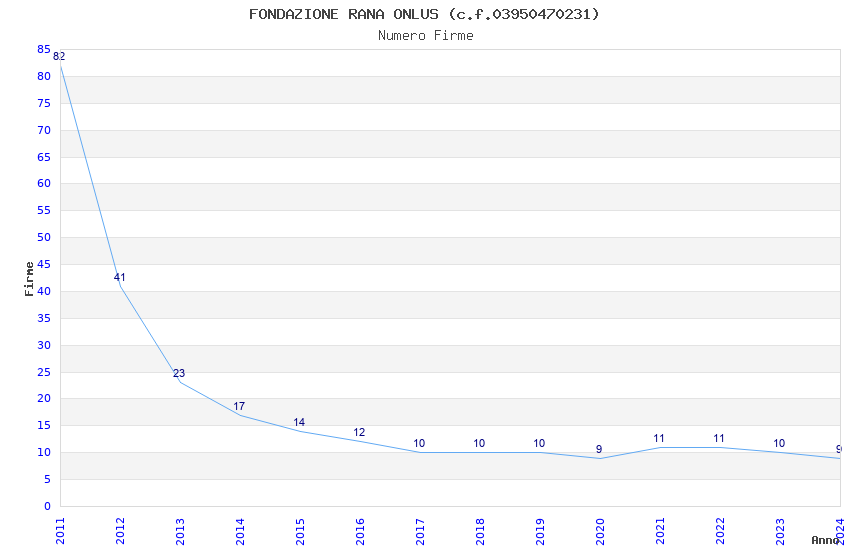Click the data label 23

[179, 373]
